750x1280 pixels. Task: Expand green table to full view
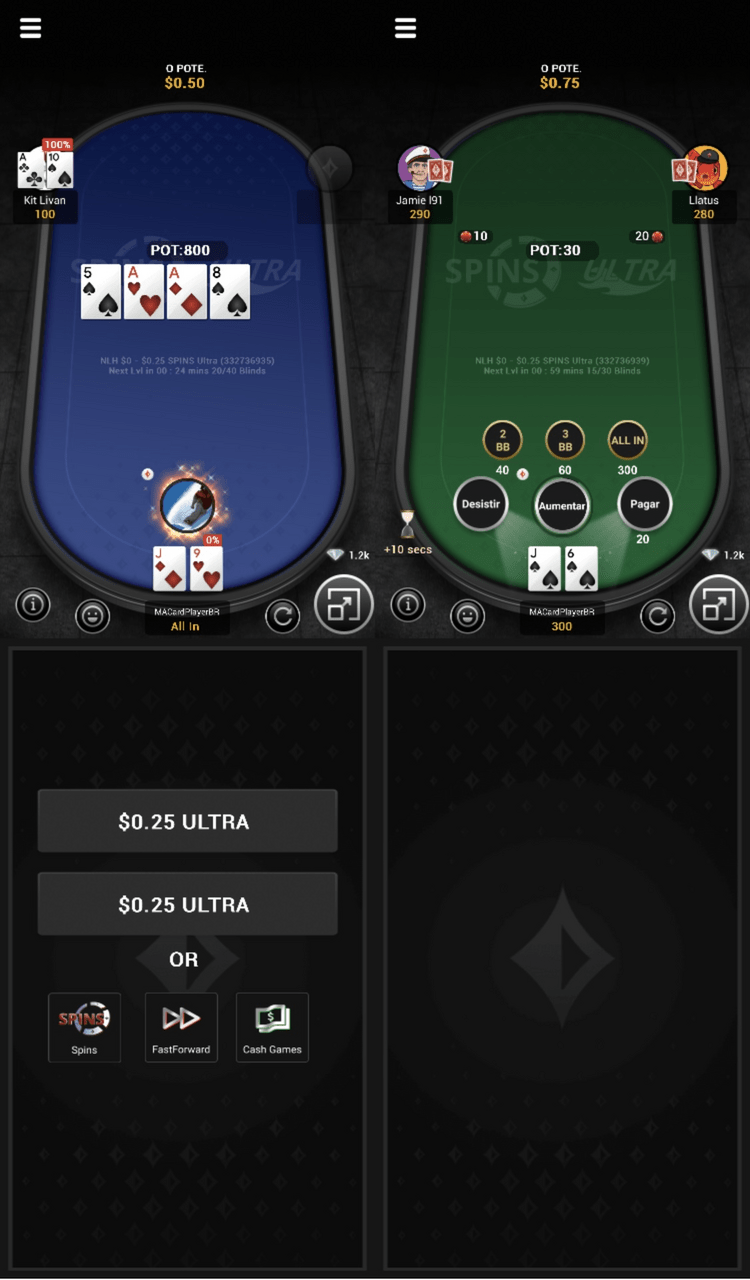click(x=718, y=604)
